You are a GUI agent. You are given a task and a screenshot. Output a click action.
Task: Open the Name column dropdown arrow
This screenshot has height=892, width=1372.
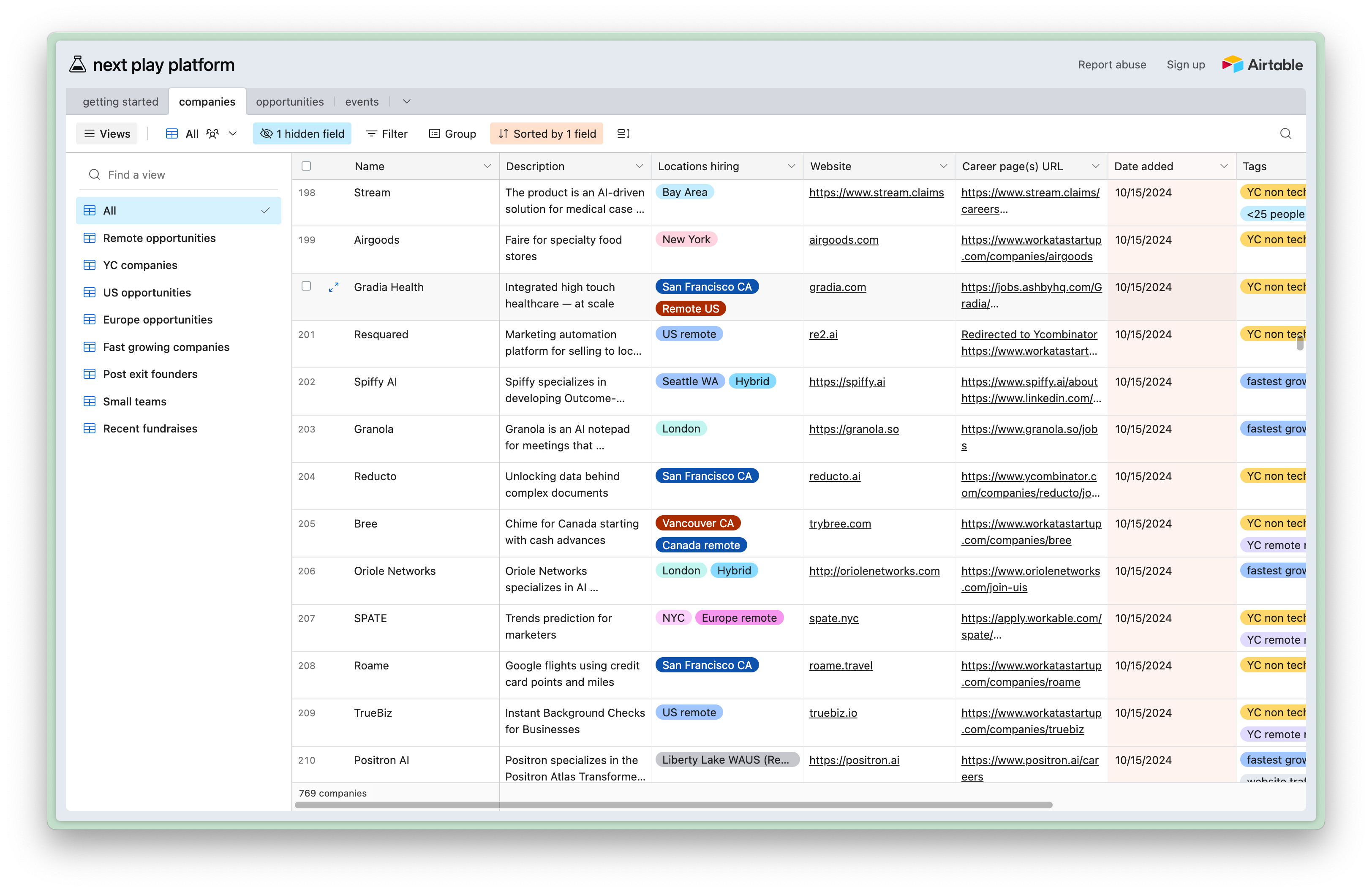(487, 166)
